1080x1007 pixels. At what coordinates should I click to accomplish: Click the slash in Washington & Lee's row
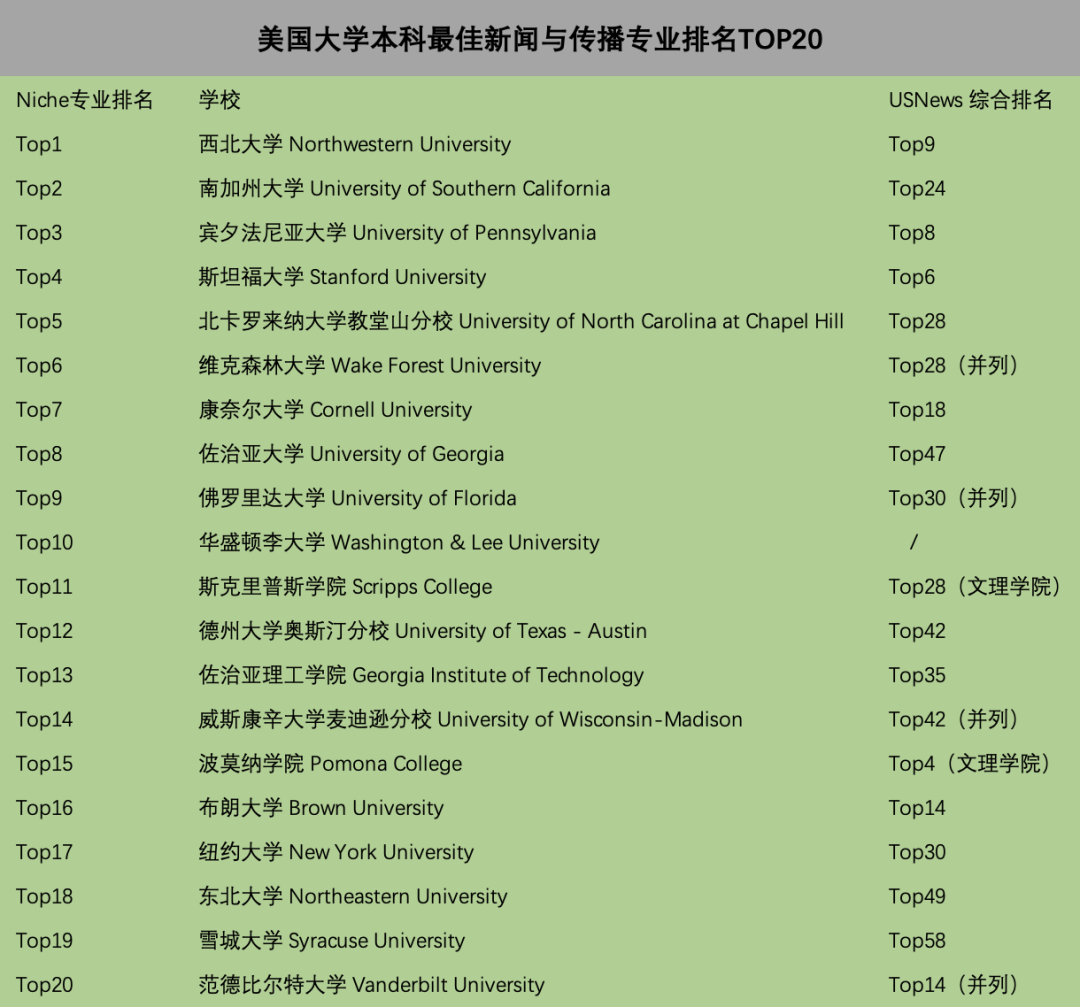[x=913, y=543]
